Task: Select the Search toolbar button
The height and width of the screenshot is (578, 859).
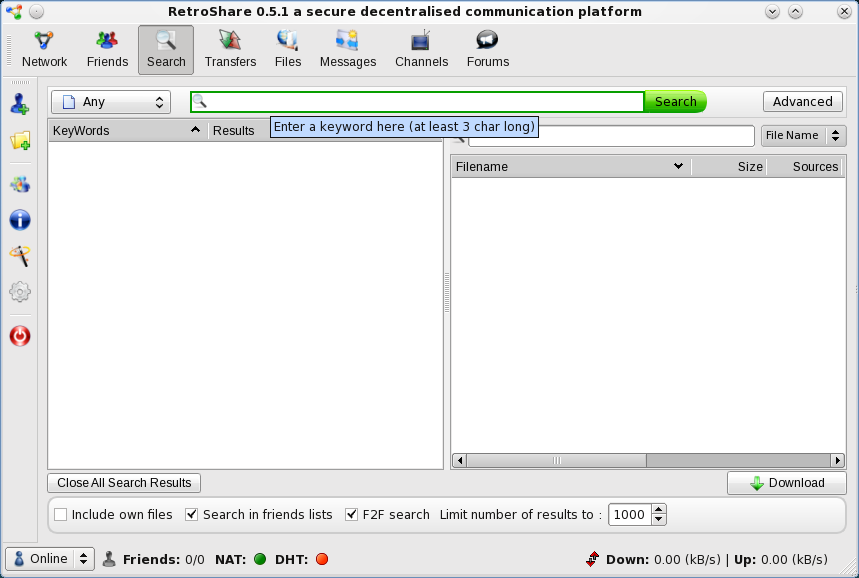Action: tap(166, 50)
